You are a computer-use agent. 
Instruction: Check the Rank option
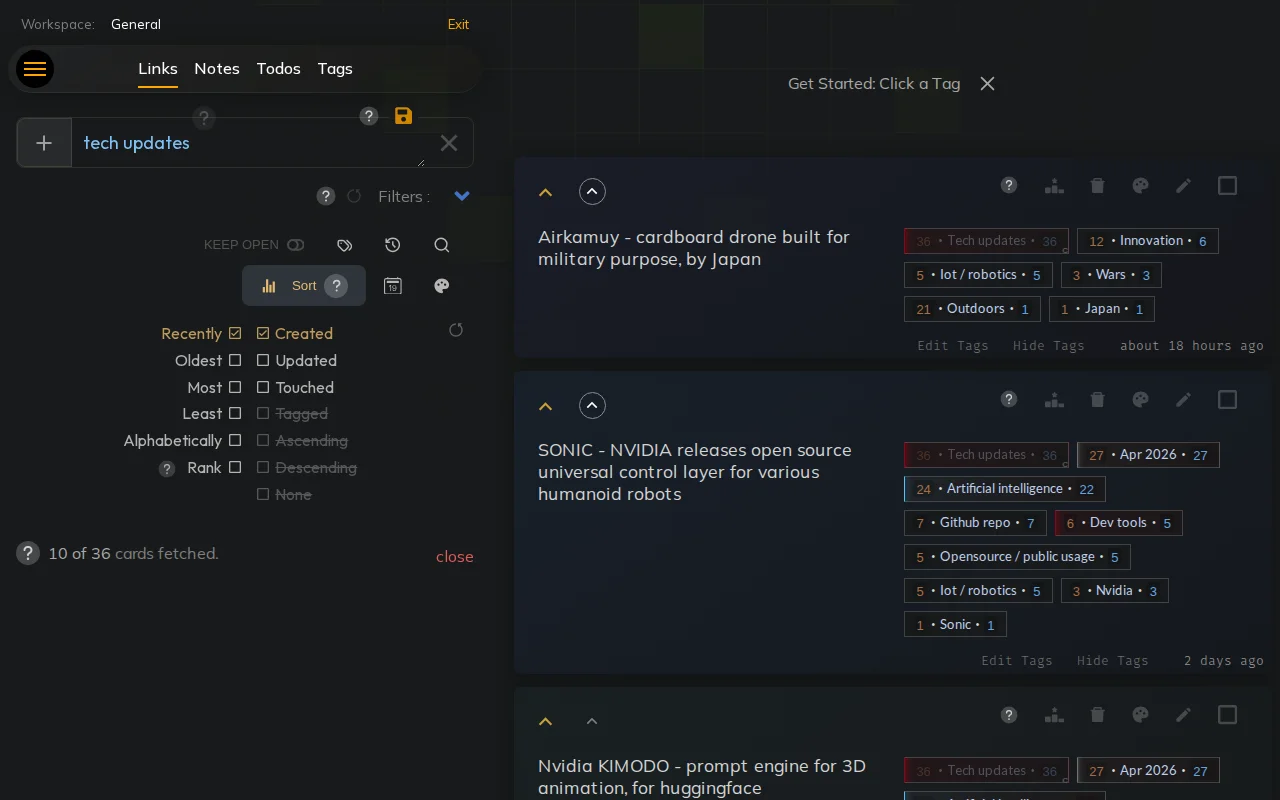[235, 467]
